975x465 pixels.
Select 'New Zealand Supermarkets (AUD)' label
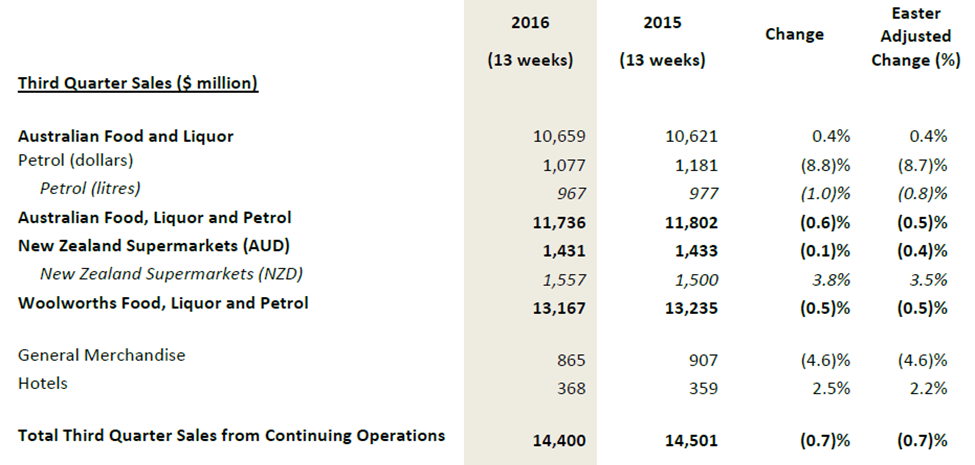pyautogui.click(x=154, y=246)
